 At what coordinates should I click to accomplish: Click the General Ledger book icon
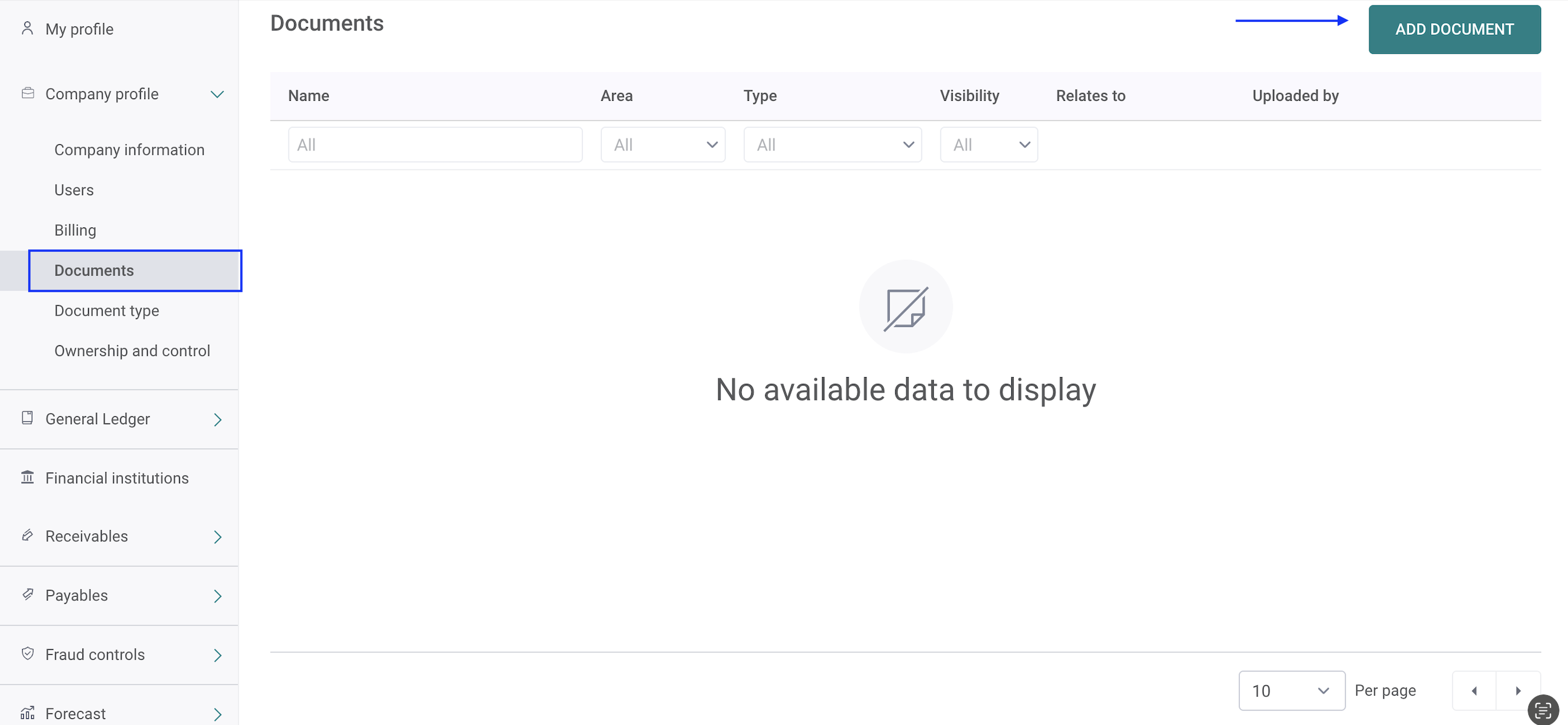click(27, 418)
